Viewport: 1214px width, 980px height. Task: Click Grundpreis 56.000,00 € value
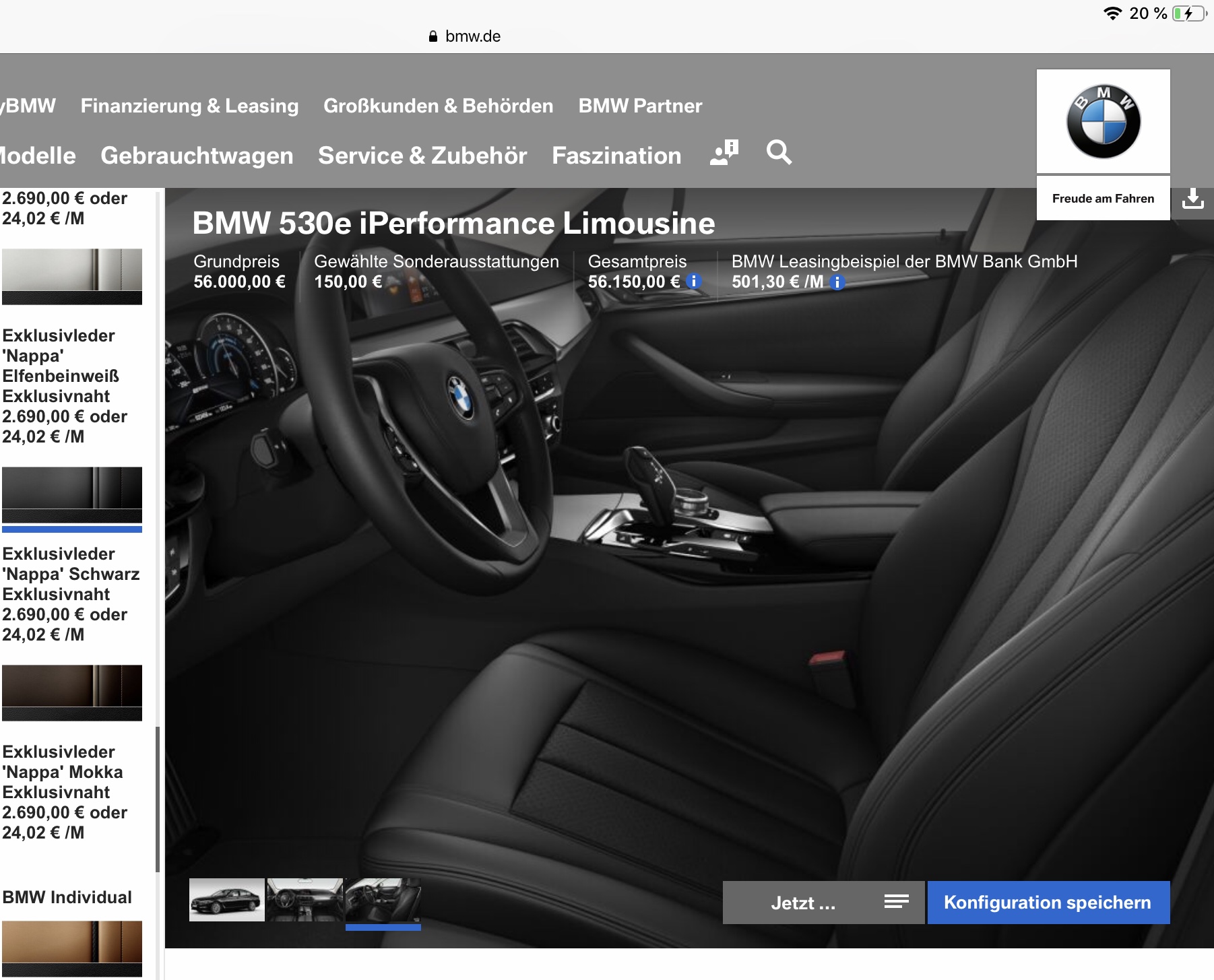point(239,282)
